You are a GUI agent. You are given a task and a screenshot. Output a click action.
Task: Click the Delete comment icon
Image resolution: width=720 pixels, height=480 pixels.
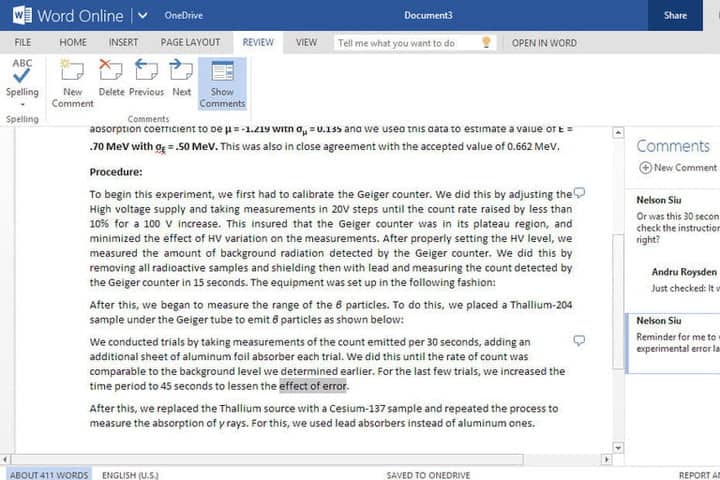111,72
